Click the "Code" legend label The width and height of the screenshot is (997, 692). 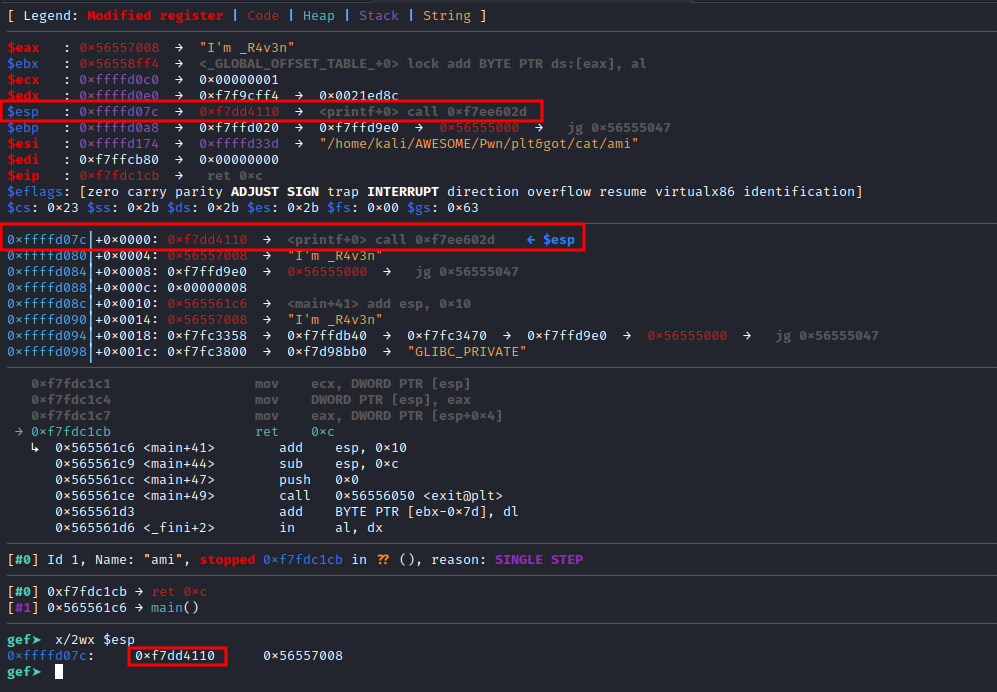tap(263, 15)
